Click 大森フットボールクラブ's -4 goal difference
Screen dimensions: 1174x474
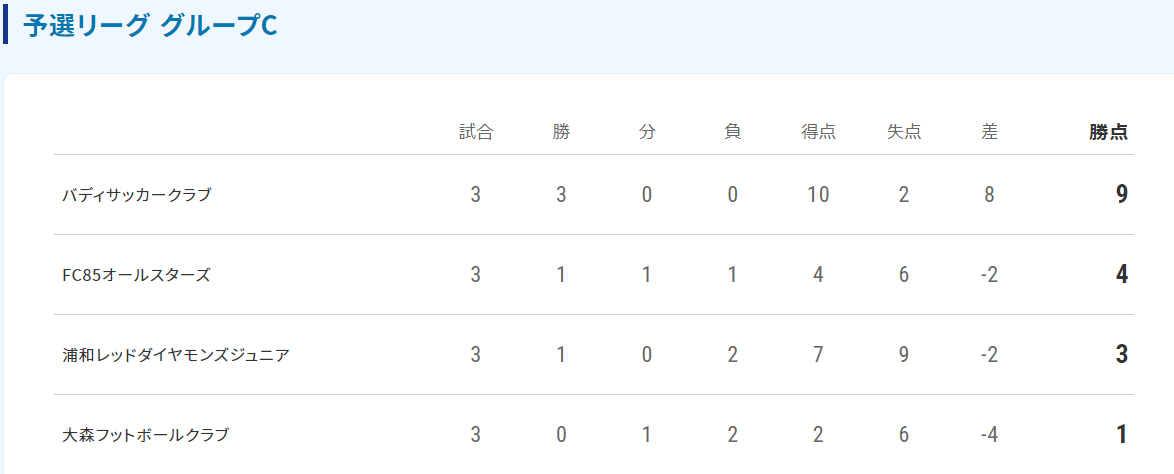click(989, 434)
